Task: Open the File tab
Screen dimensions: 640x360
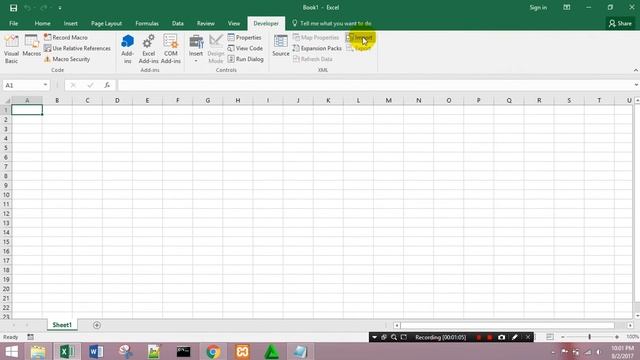Action: click(x=13, y=23)
